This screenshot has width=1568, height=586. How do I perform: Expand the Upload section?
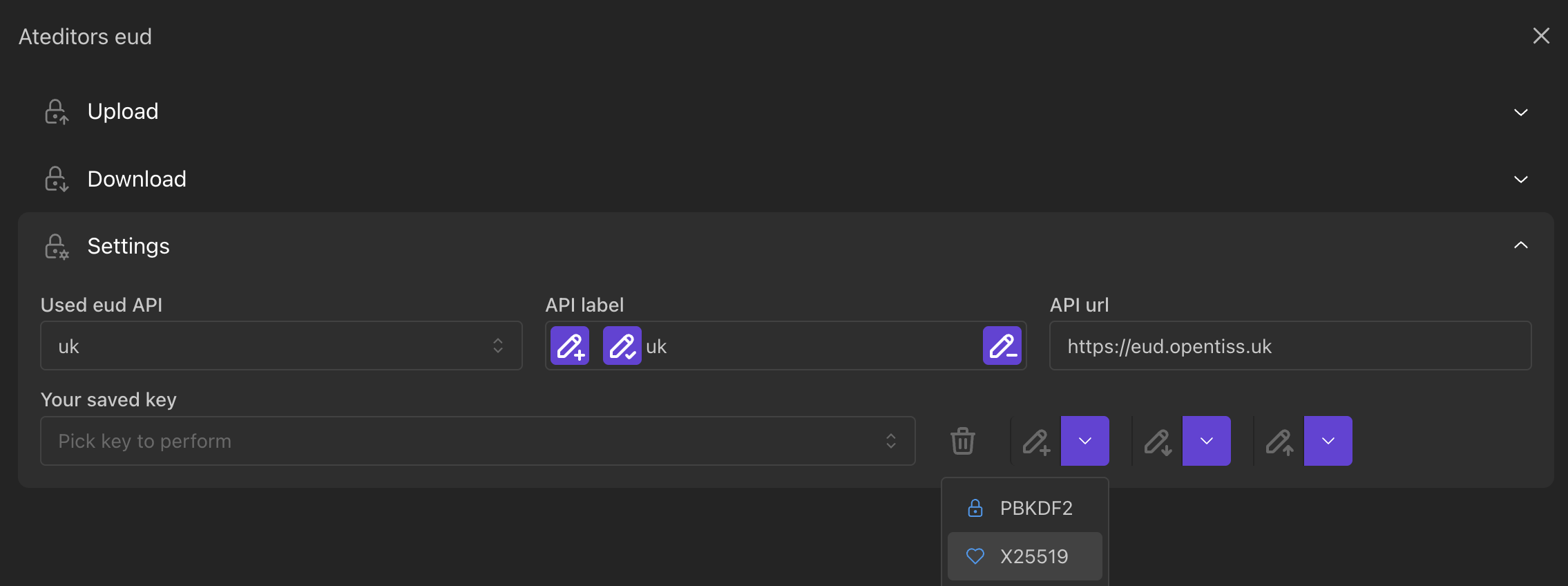(x=1520, y=112)
